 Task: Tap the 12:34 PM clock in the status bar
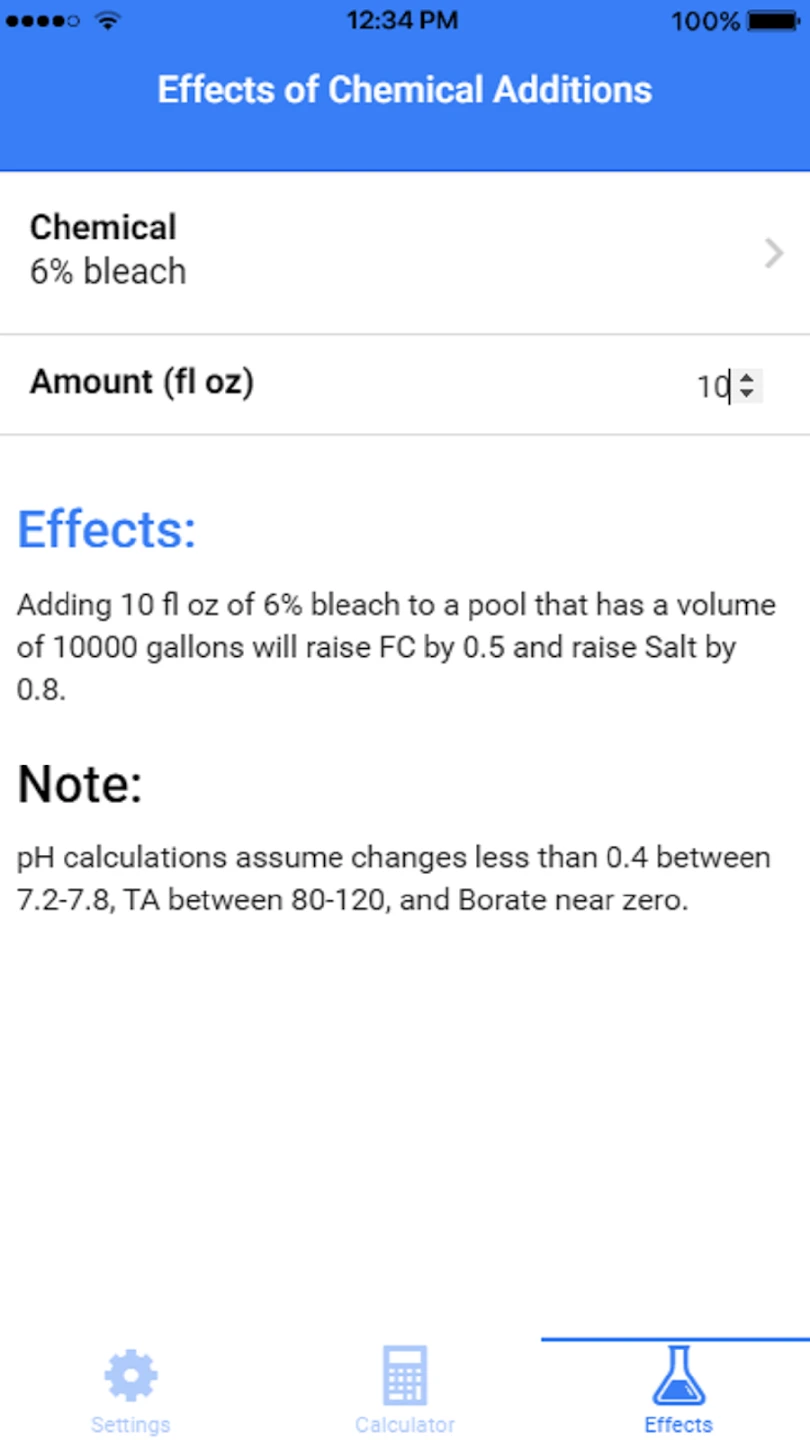[x=402, y=21]
